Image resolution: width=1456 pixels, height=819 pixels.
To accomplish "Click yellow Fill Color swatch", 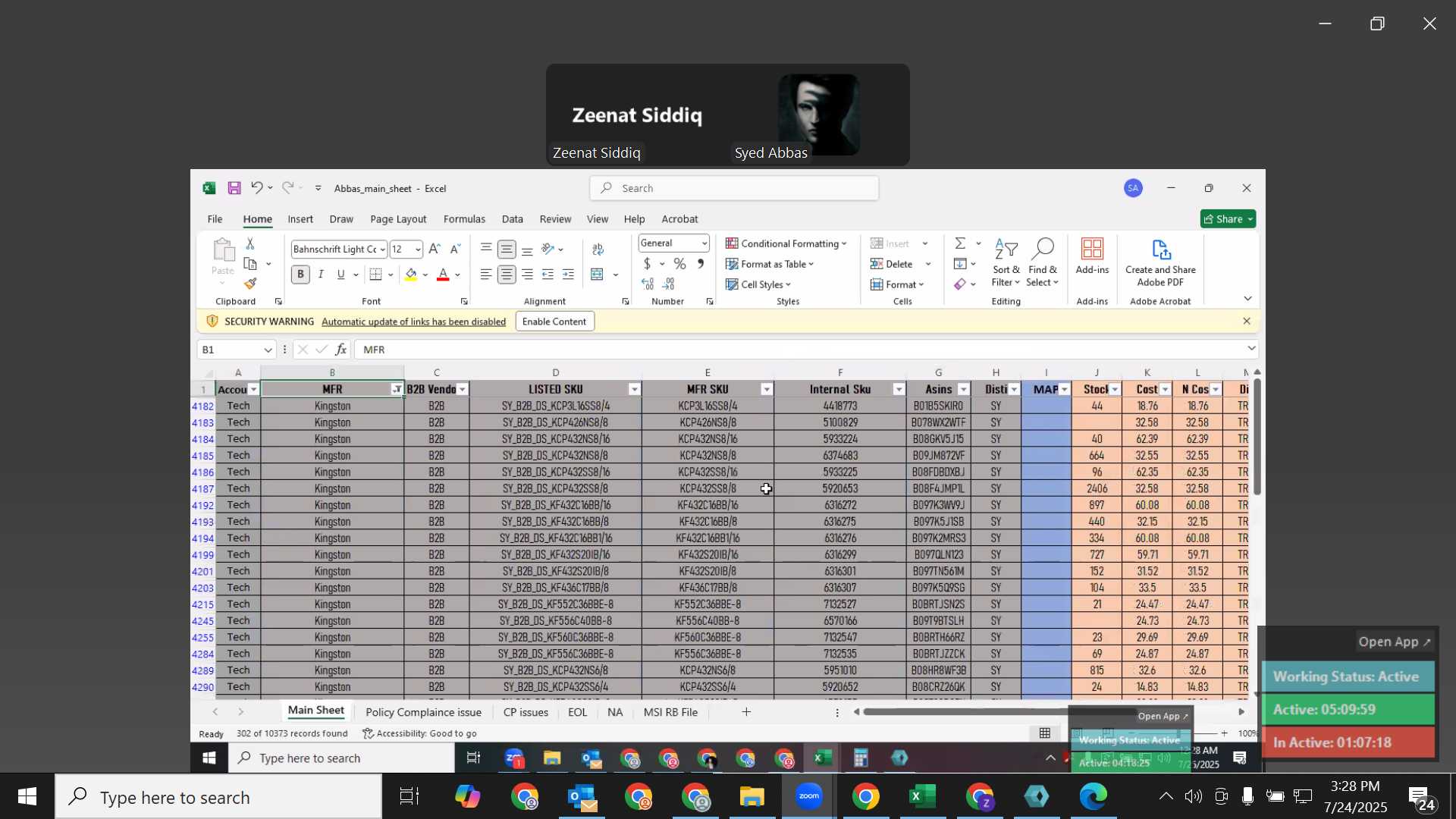I will pyautogui.click(x=411, y=275).
